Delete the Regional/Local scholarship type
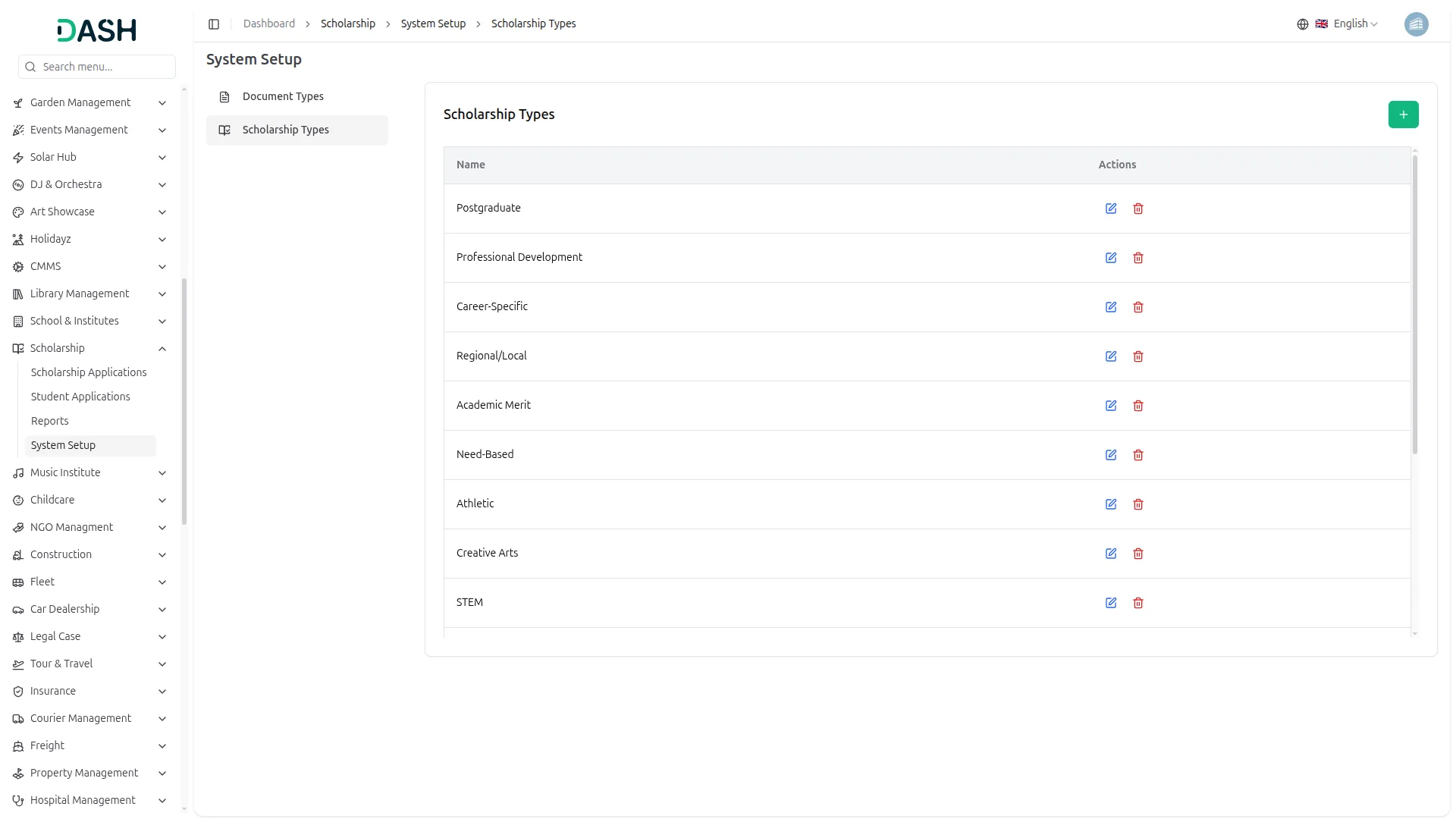1456x819 pixels. (1138, 356)
